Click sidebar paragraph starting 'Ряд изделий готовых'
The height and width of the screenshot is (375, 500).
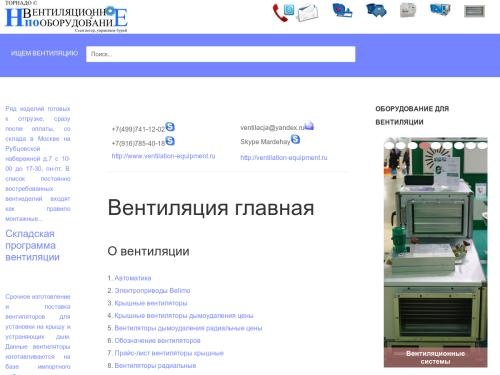coord(38,164)
